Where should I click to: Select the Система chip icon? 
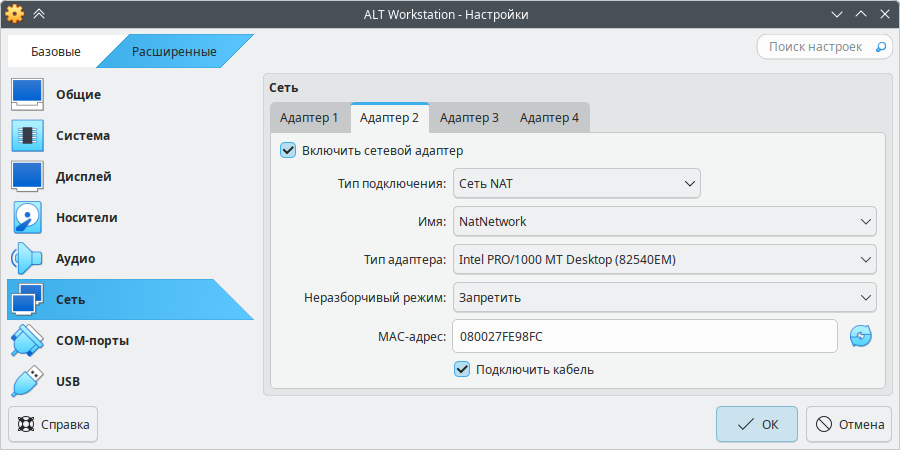(27, 135)
